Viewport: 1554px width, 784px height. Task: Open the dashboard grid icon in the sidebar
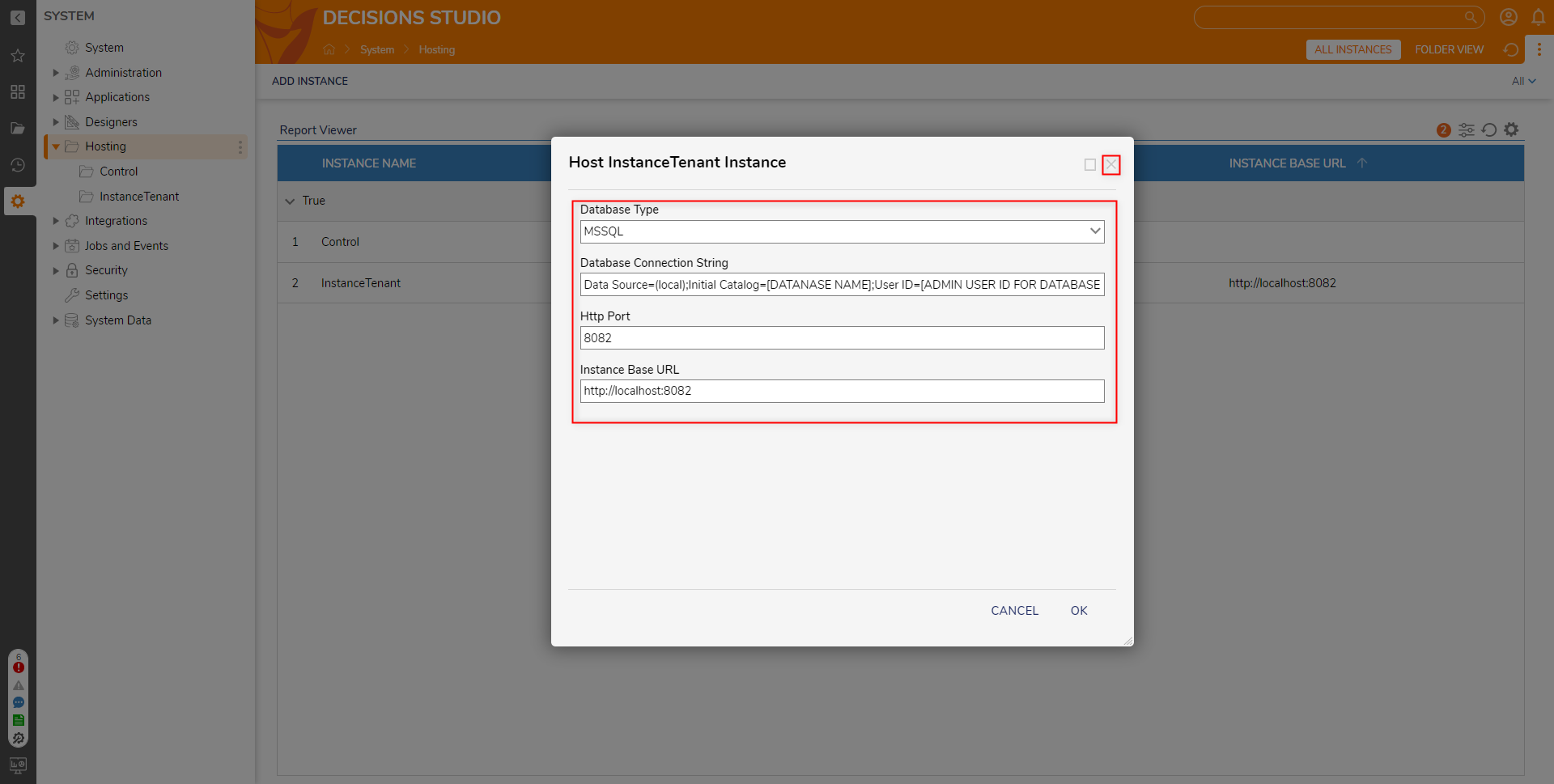[18, 91]
